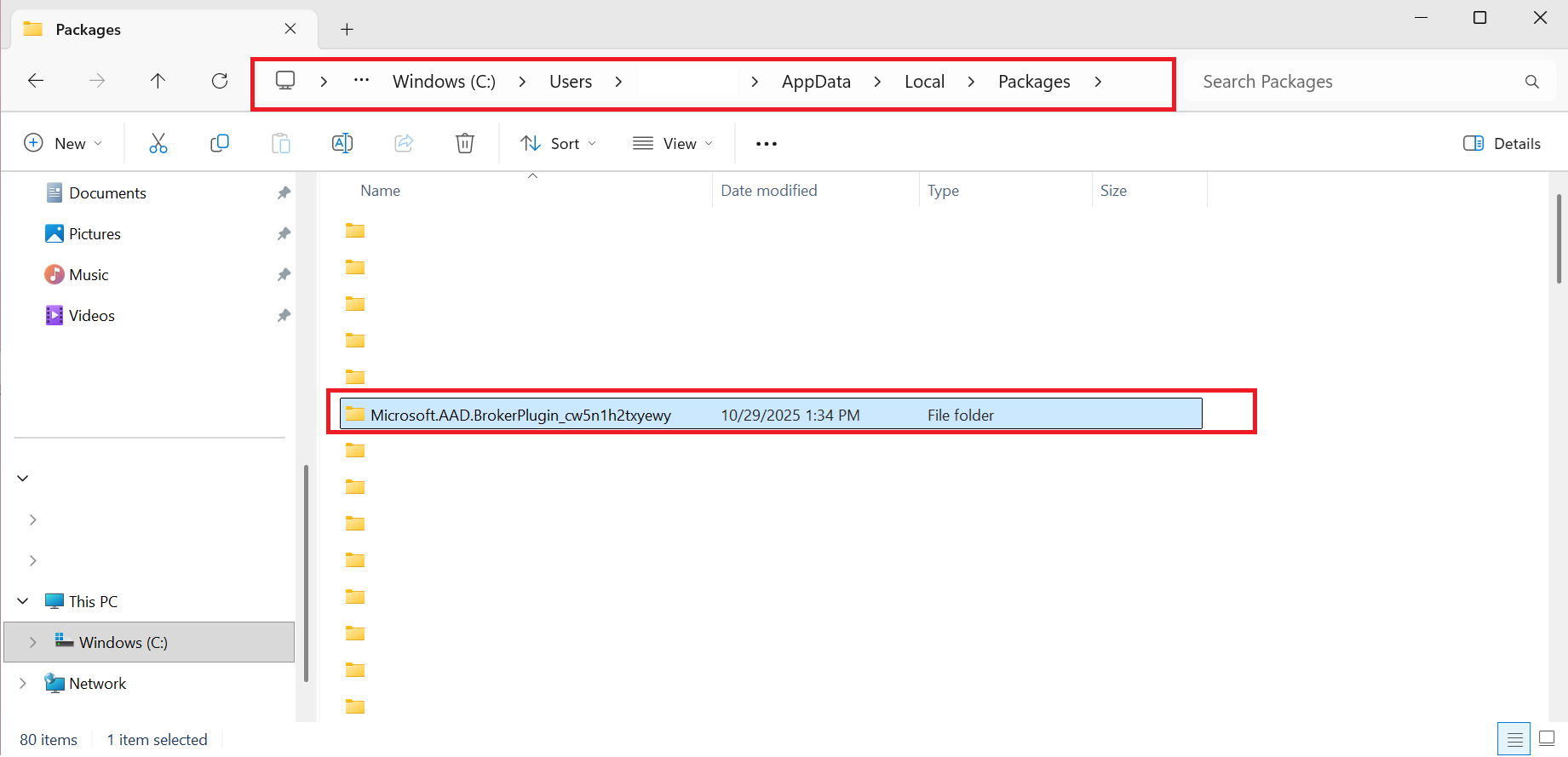Click Packages in the address bar
Image resolution: width=1568 pixels, height=757 pixels.
pos(1034,82)
